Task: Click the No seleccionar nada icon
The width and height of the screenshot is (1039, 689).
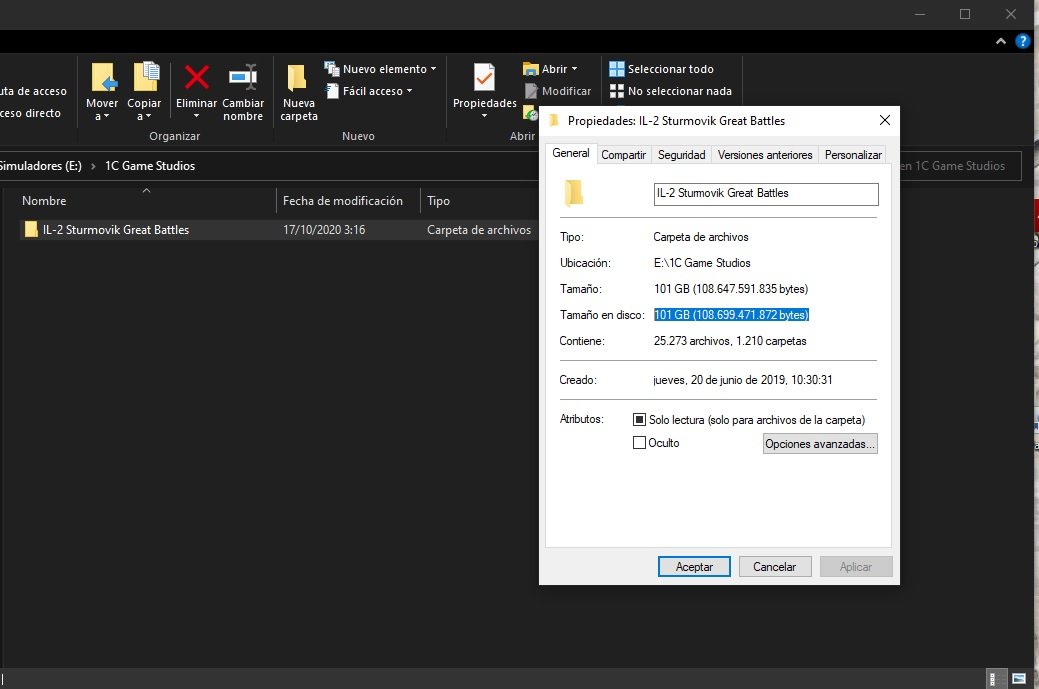Action: [617, 91]
